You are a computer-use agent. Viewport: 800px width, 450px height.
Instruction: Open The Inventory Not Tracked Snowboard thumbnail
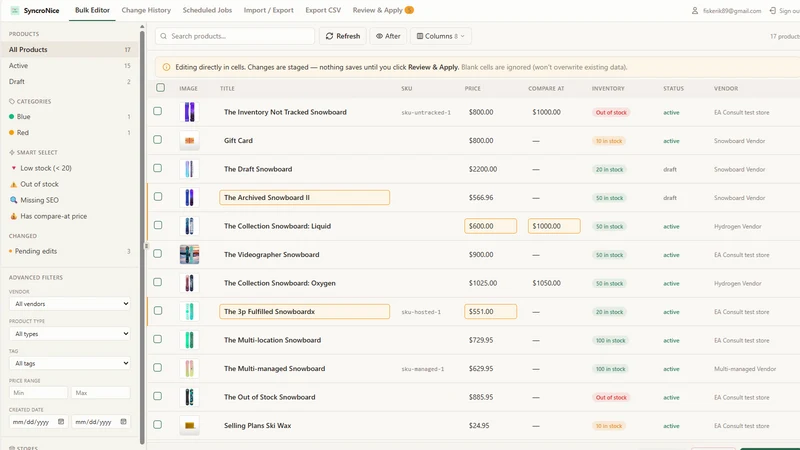189,112
